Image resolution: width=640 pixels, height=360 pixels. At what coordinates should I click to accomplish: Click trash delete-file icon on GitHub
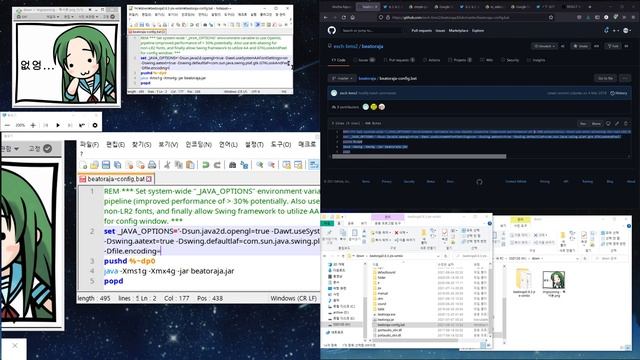click(x=626, y=123)
